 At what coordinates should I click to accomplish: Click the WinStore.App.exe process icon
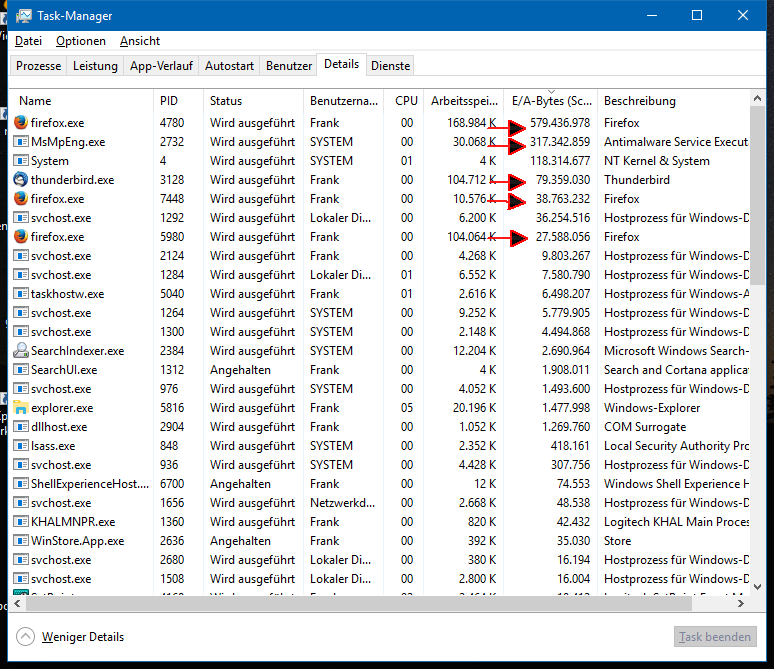(x=21, y=541)
